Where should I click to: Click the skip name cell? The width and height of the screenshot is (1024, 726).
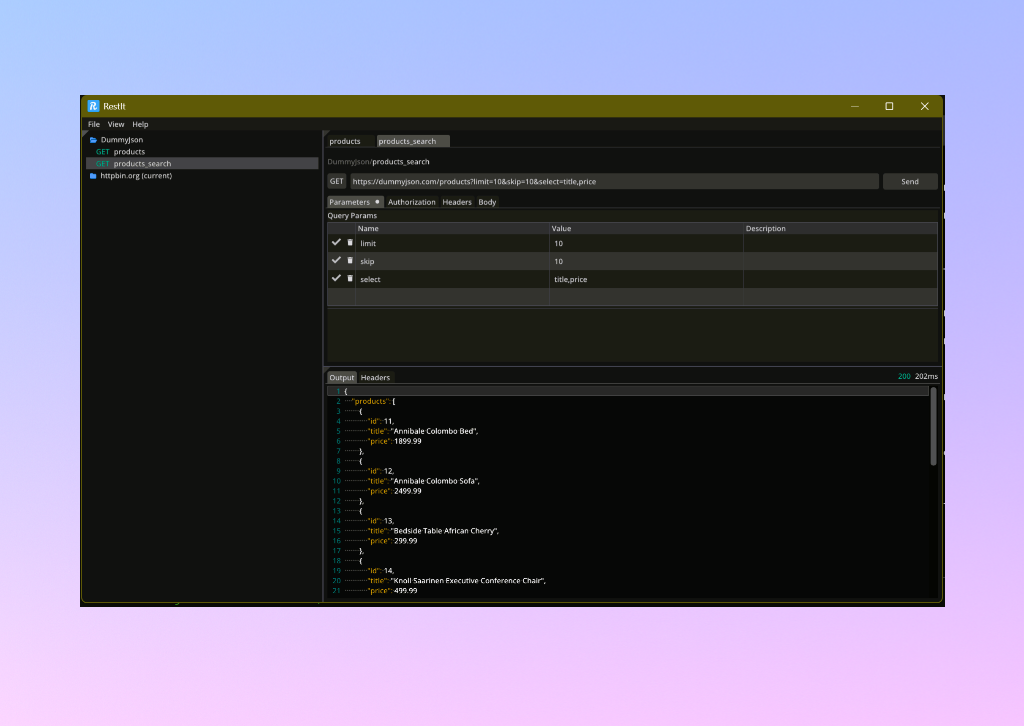452,261
